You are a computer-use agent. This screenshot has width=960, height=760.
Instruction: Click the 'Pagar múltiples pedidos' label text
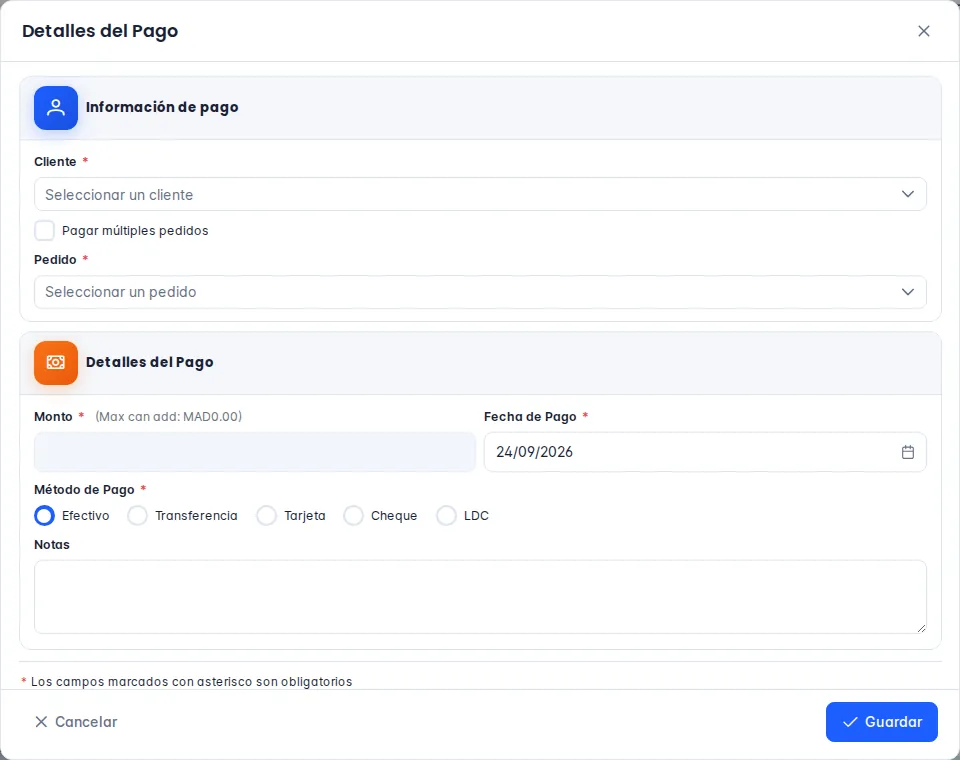[135, 231]
